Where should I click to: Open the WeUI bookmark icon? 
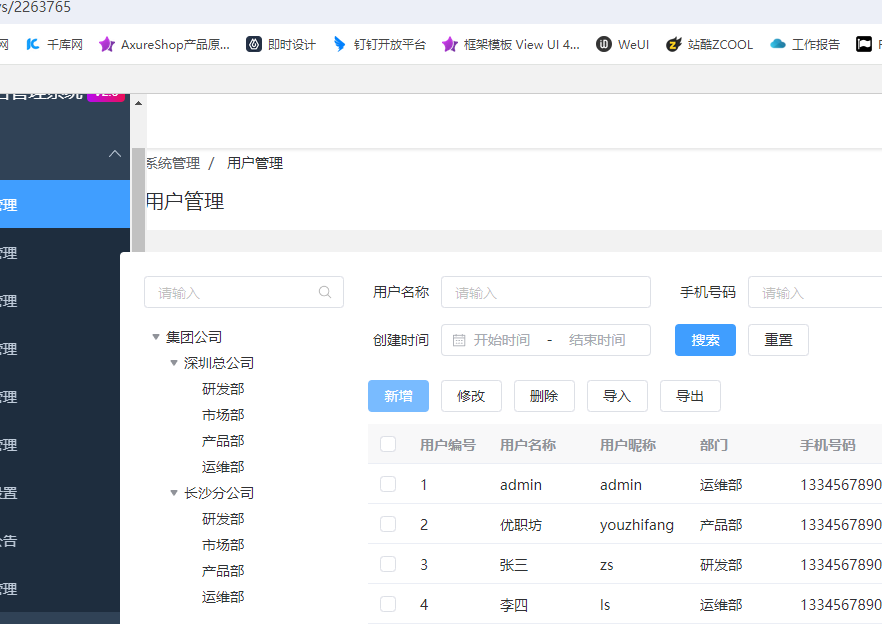coord(604,44)
